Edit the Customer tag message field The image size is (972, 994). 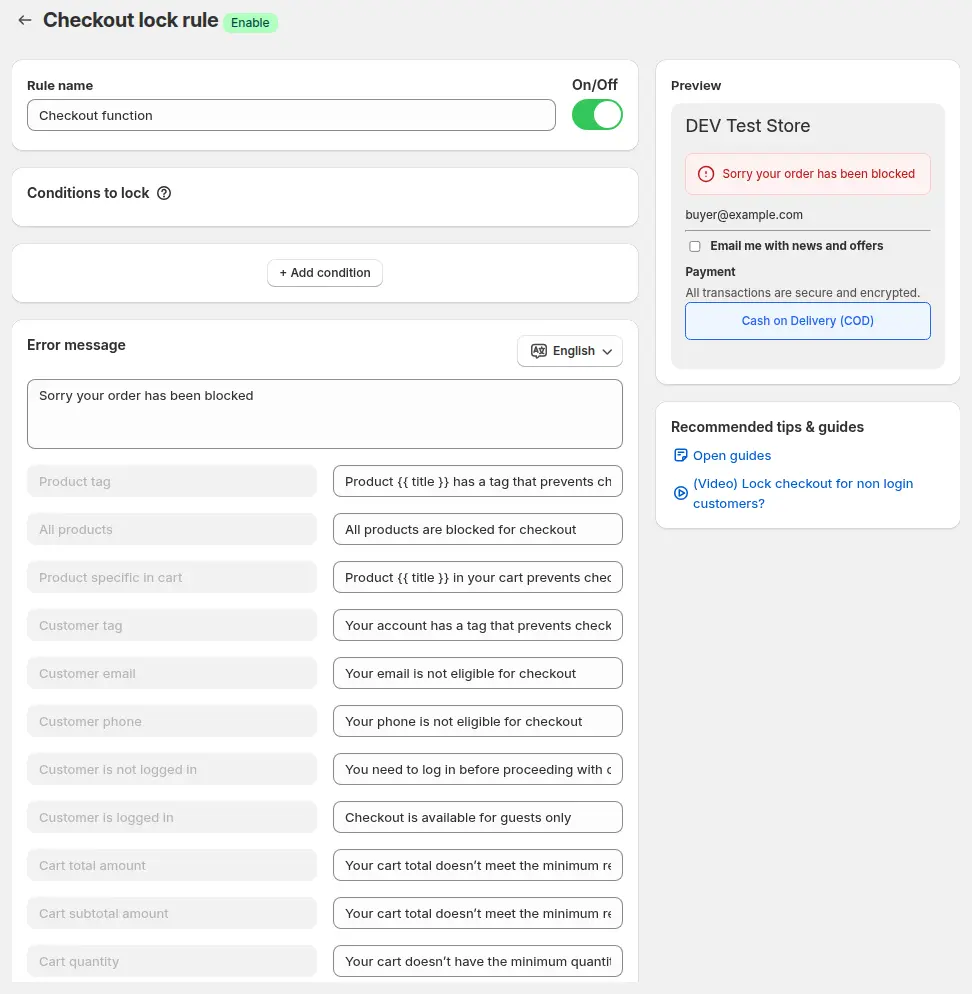click(x=478, y=626)
